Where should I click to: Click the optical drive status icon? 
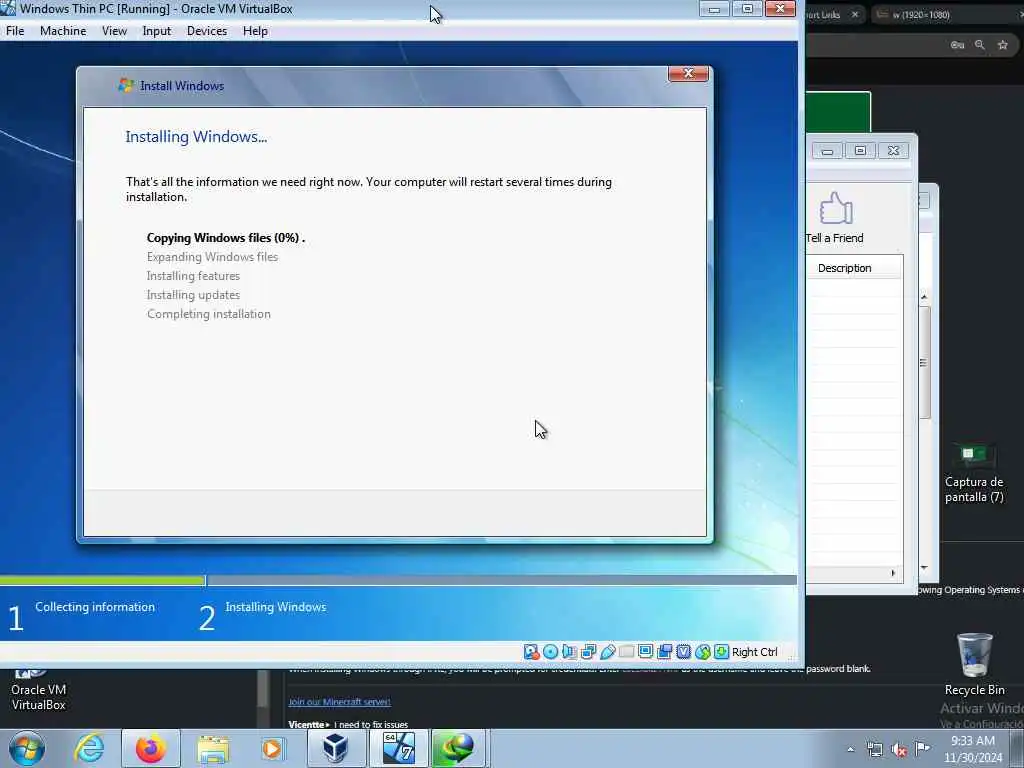[551, 652]
